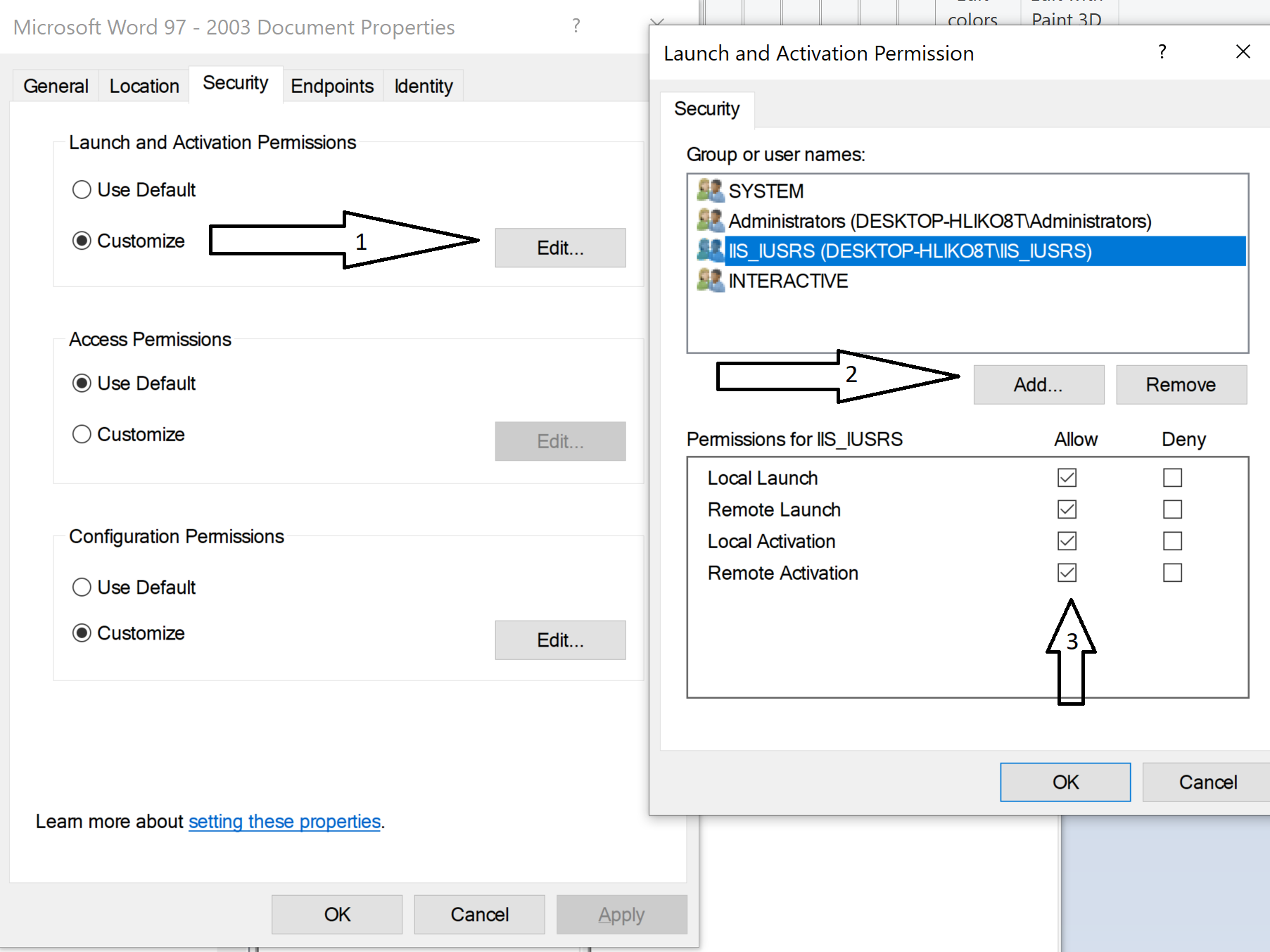Image resolution: width=1270 pixels, height=952 pixels.
Task: Remove the selected IIS_IUSRS group
Action: (x=1181, y=385)
